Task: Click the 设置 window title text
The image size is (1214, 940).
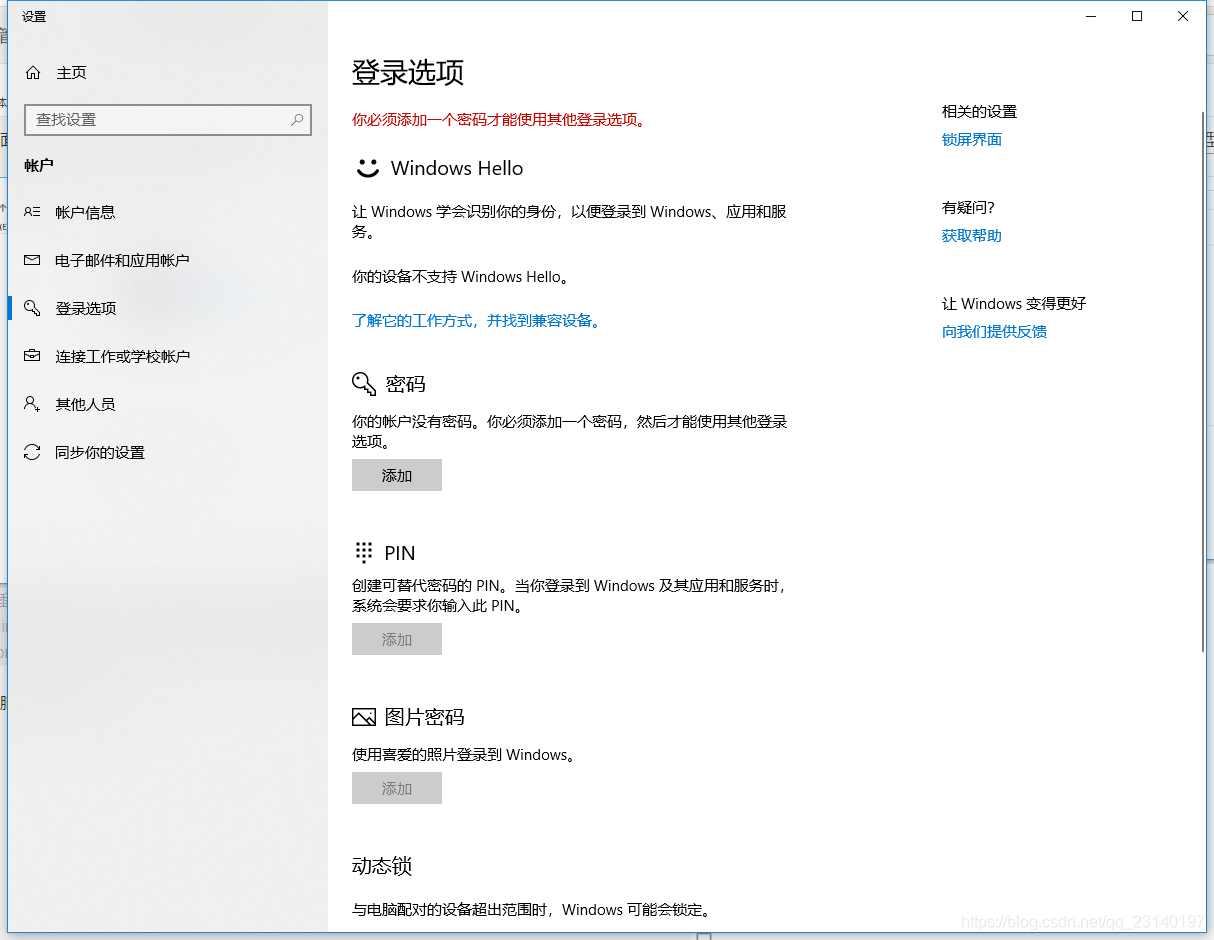Action: (x=34, y=17)
